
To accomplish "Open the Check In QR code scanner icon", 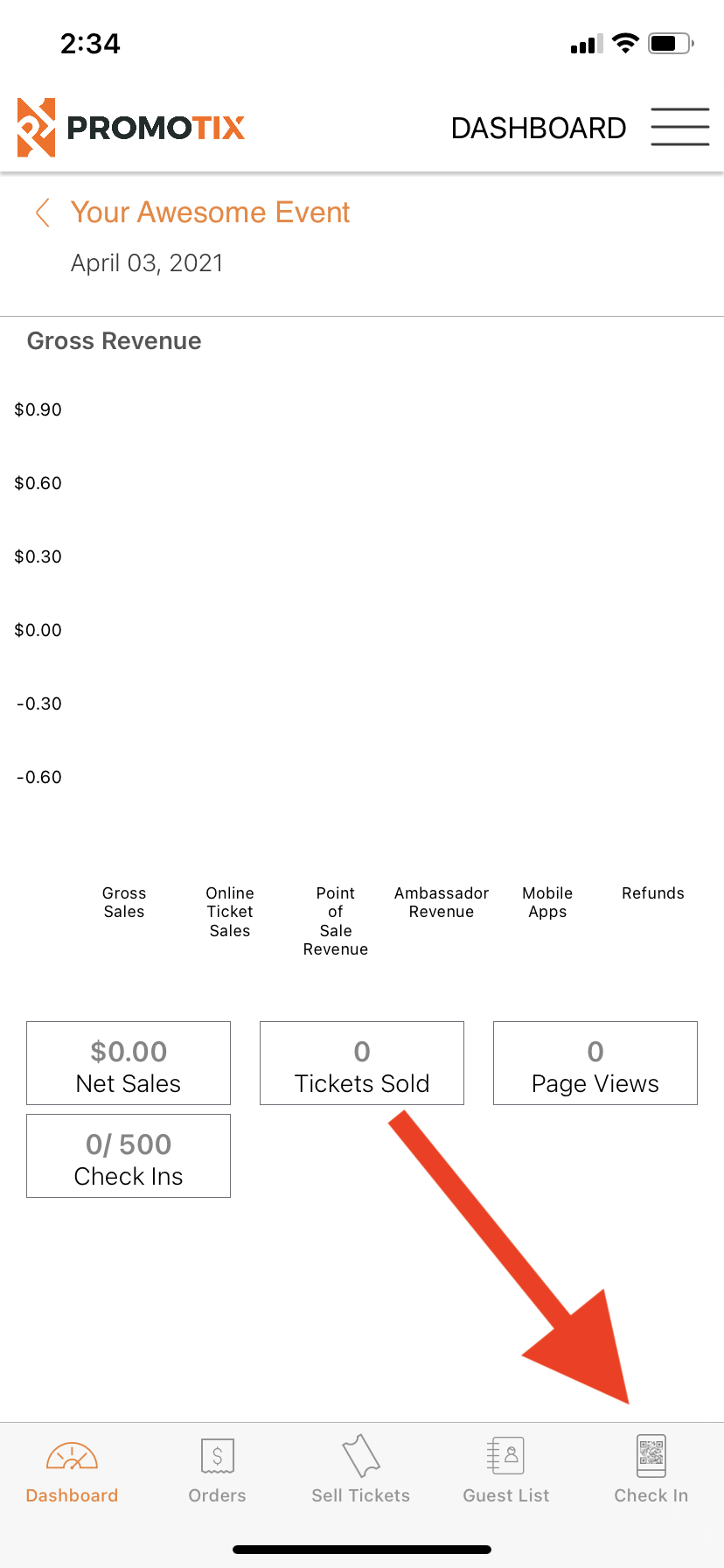I will point(651,1455).
